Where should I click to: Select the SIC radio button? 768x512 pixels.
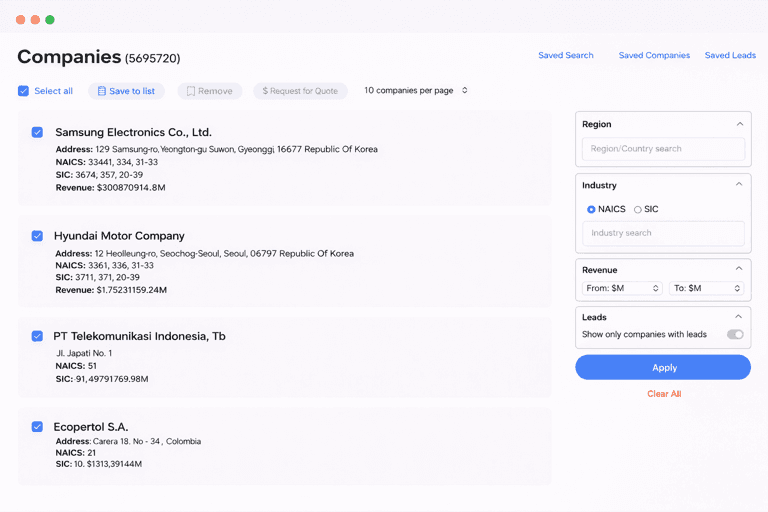tap(638, 209)
